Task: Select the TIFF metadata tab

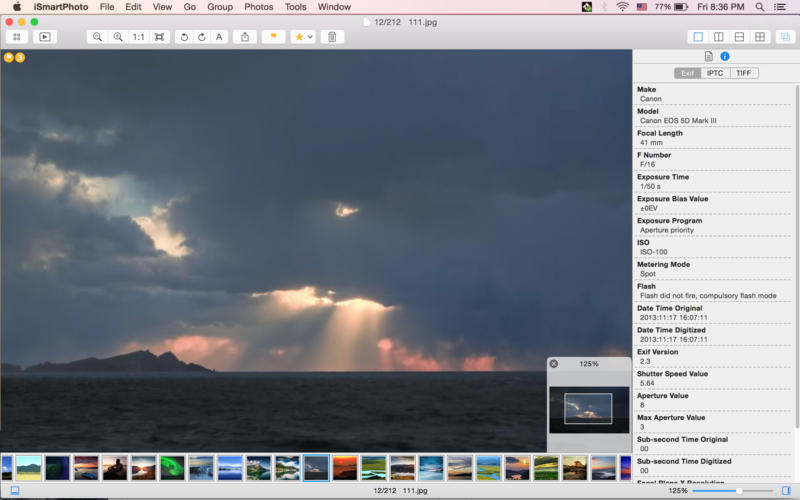Action: tap(743, 73)
